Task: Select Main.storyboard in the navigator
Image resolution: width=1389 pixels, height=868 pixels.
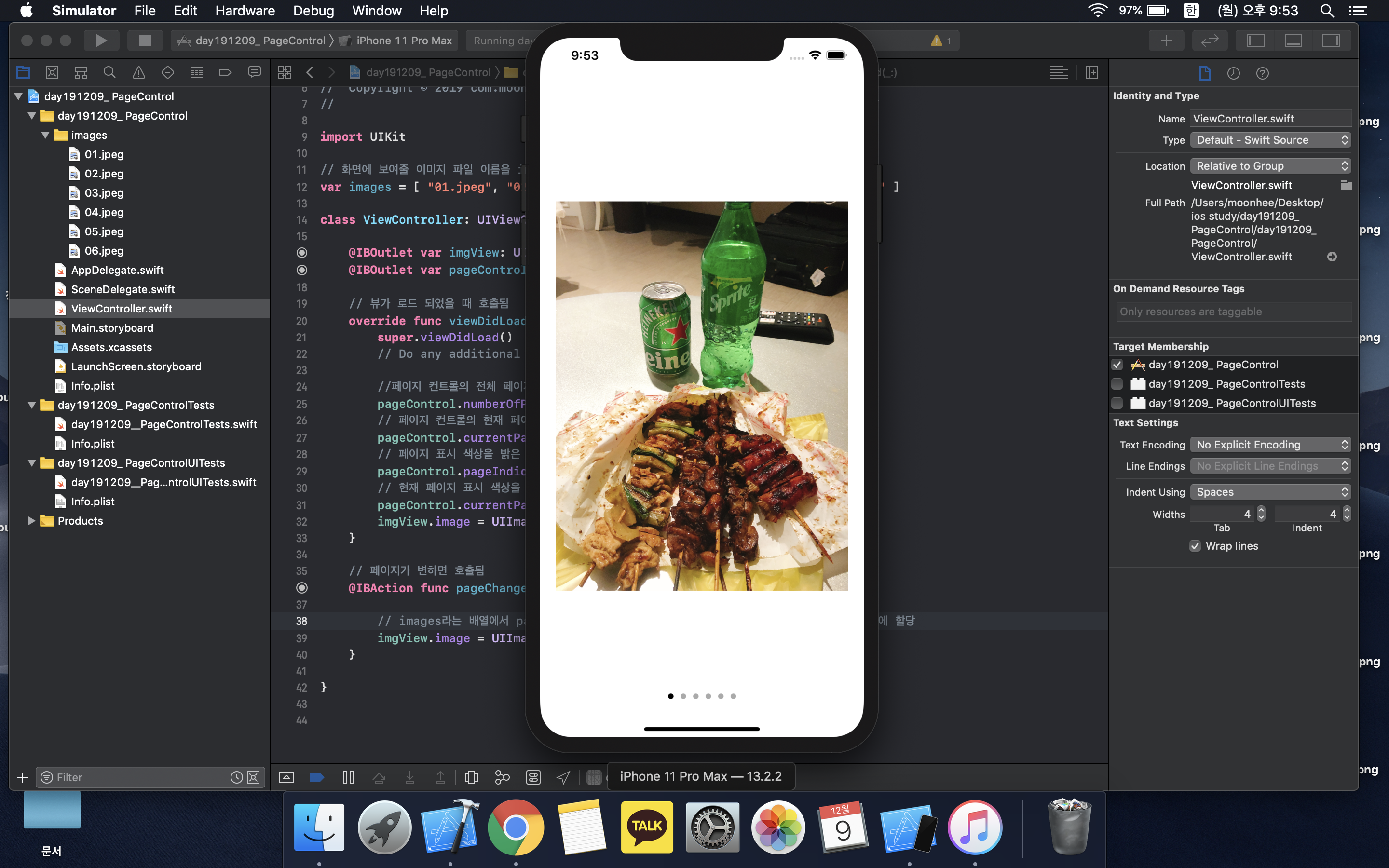Action: pos(112,328)
